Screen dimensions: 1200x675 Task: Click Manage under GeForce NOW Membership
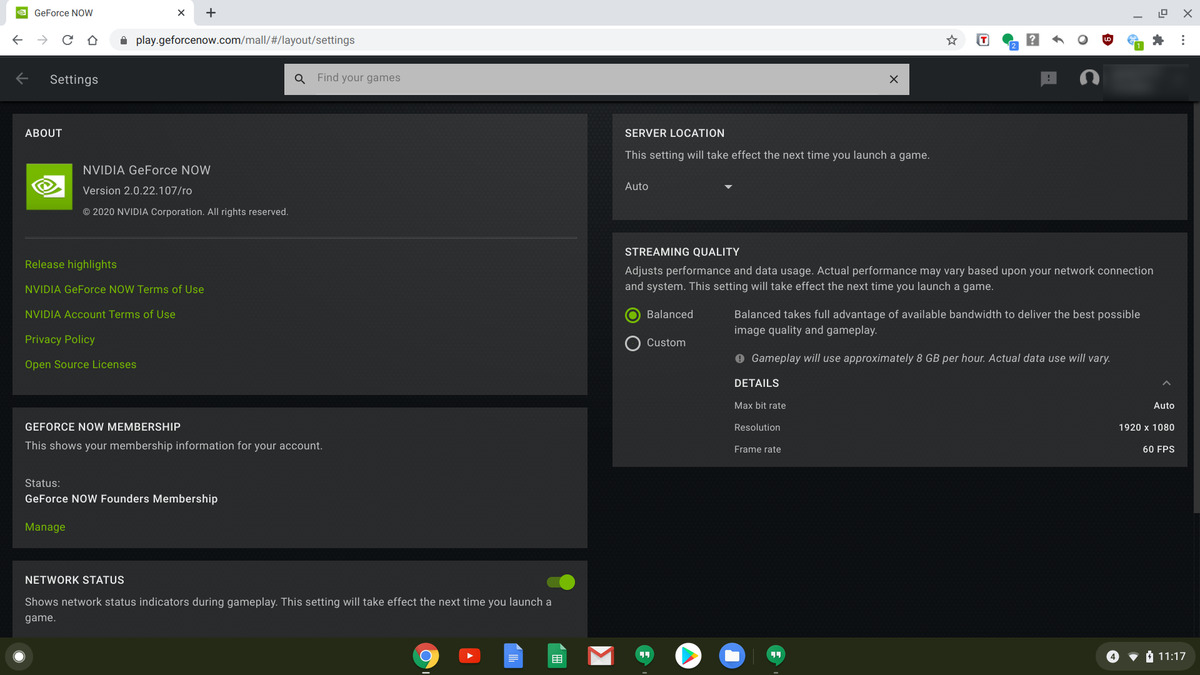click(x=45, y=527)
